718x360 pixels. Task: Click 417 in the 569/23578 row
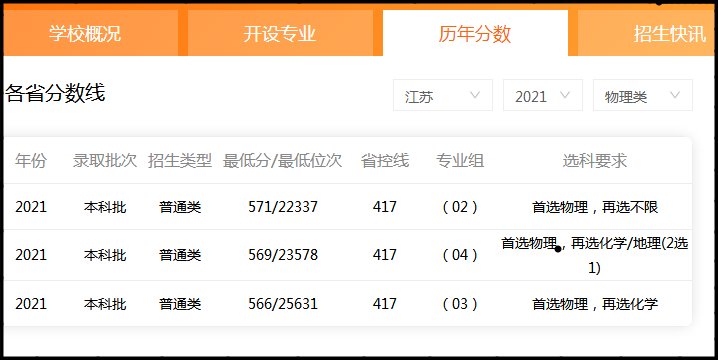385,255
